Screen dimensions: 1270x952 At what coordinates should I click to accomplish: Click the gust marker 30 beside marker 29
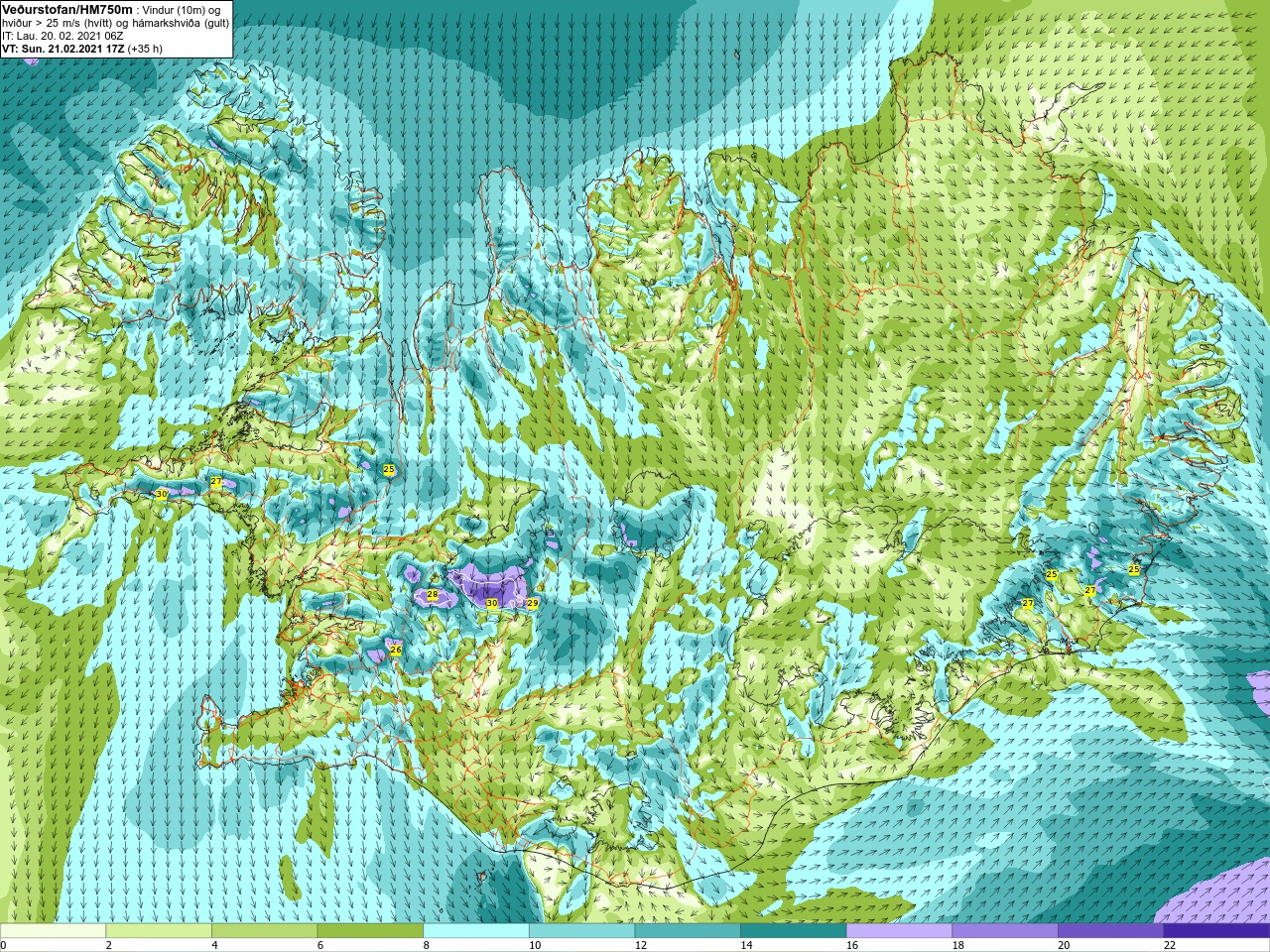pyautogui.click(x=491, y=603)
